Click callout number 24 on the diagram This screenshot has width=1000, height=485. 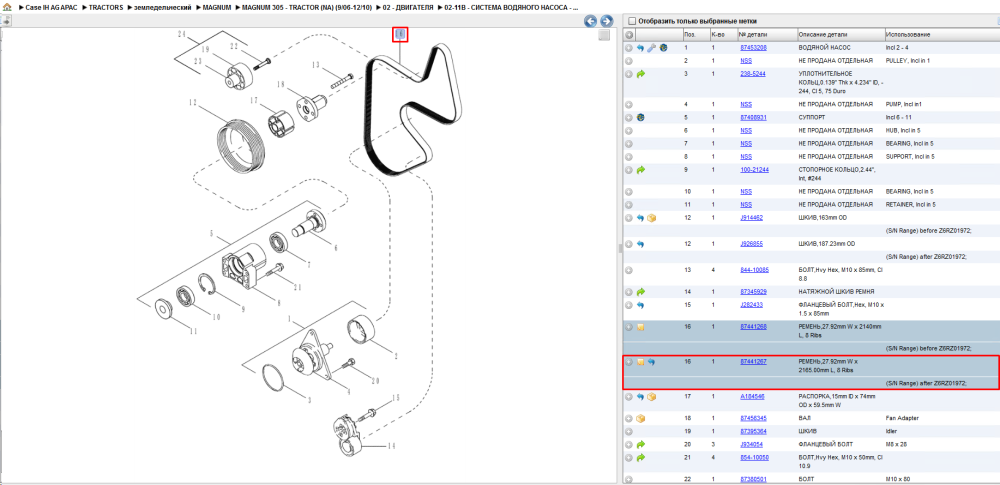pos(183,34)
